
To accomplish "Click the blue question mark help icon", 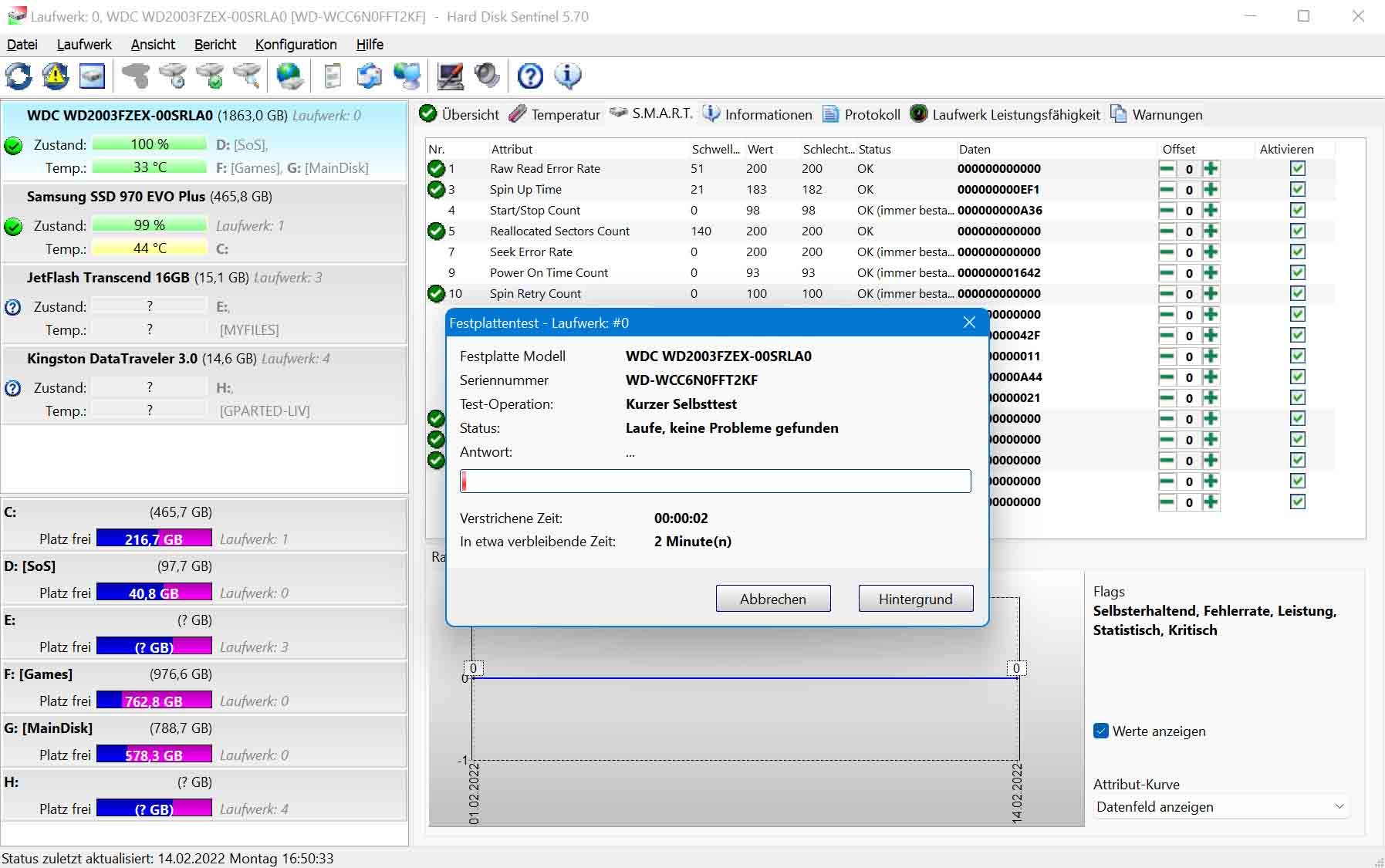I will tap(530, 76).
